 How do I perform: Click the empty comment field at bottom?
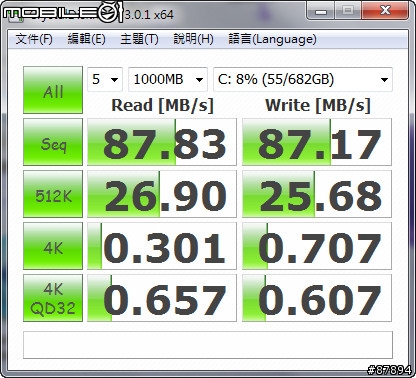coord(208,345)
